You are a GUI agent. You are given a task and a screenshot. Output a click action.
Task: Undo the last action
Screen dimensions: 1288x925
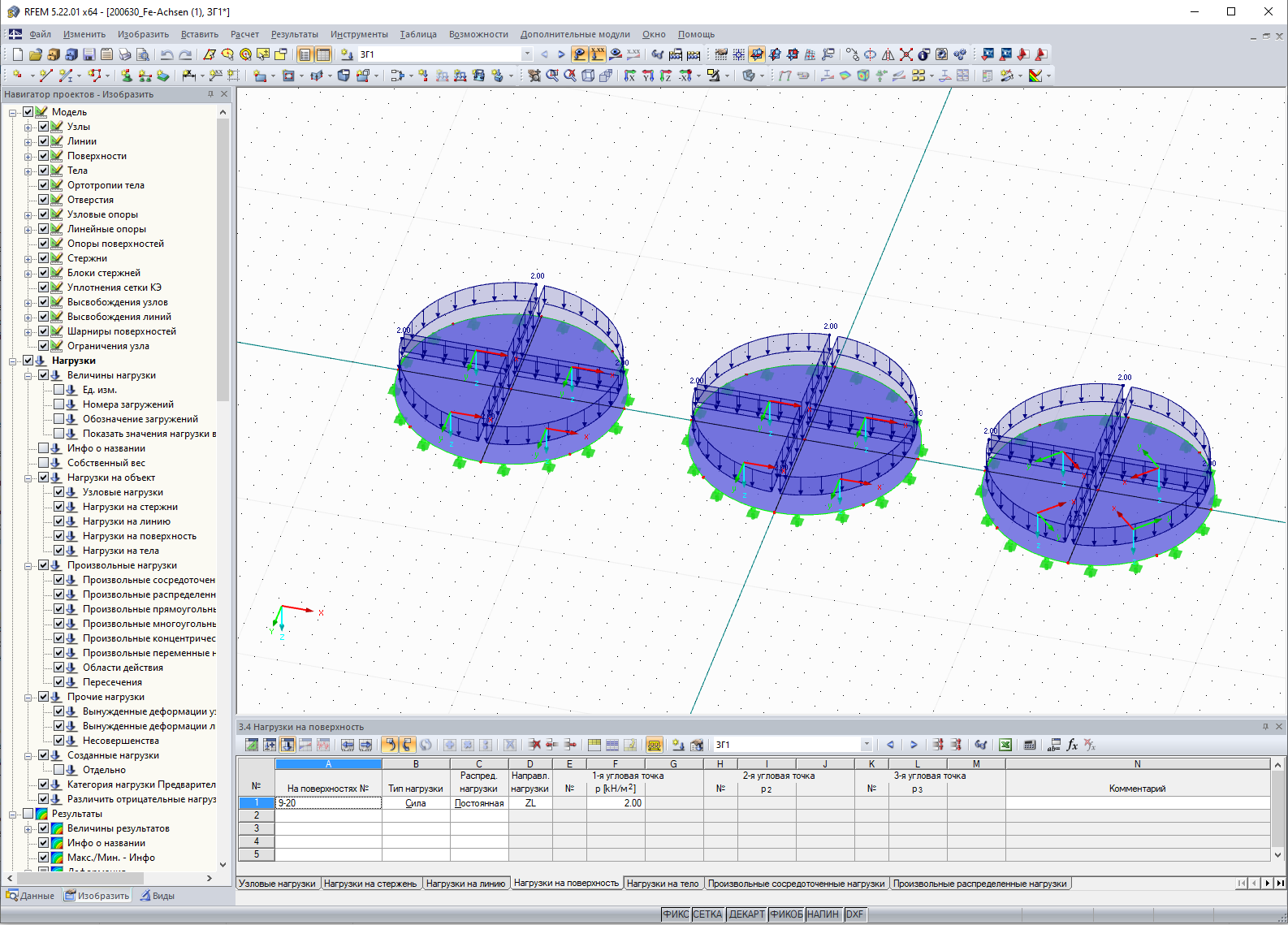click(167, 54)
